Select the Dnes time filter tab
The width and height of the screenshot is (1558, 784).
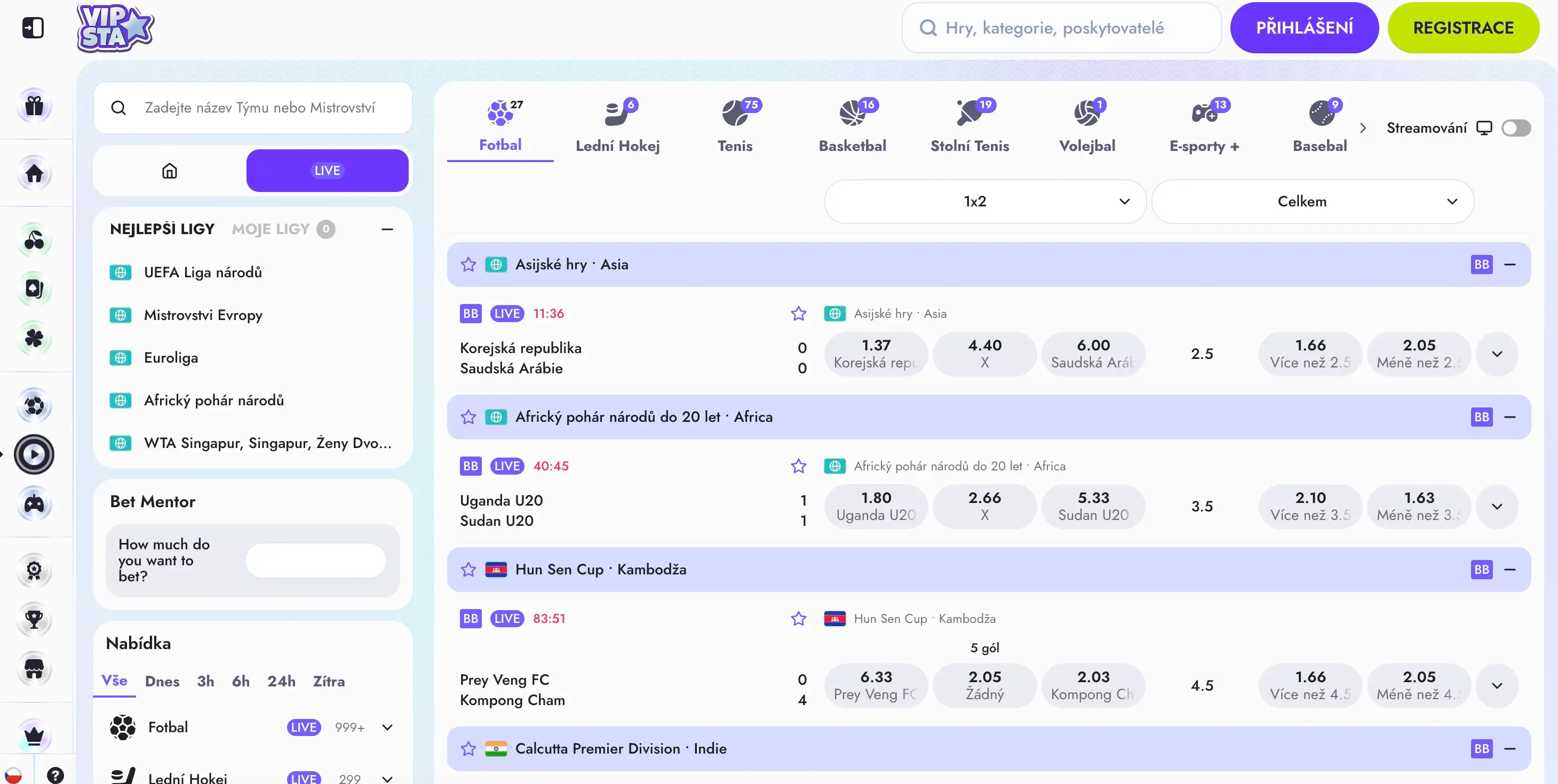coord(162,681)
